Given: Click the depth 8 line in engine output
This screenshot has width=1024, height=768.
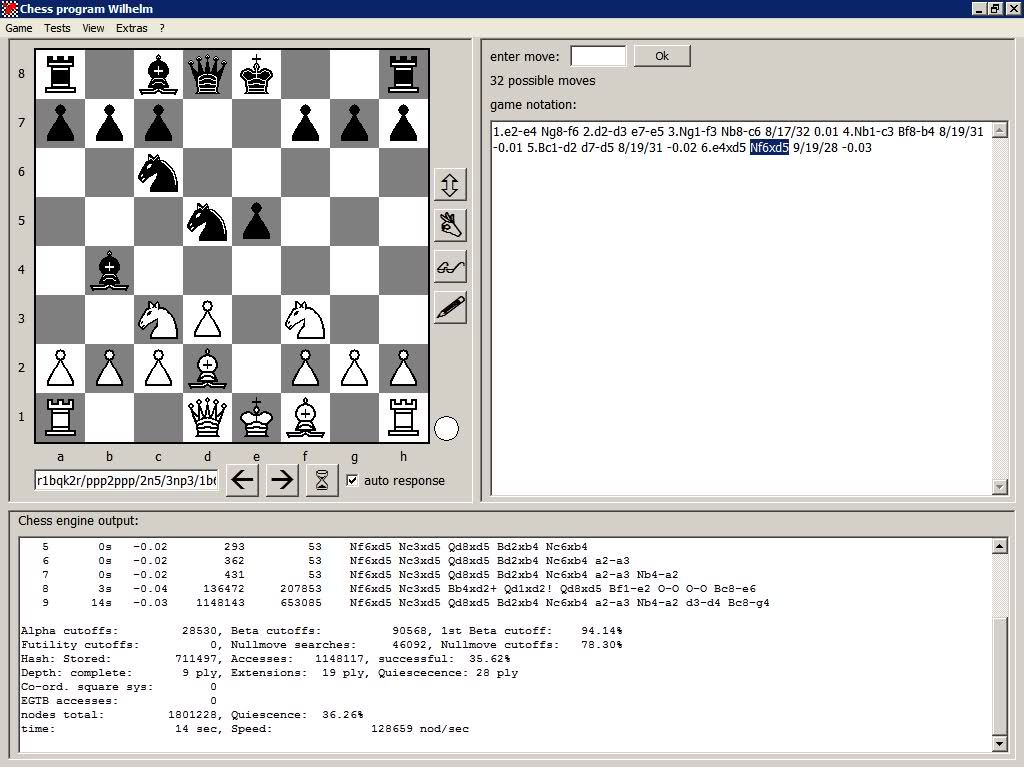Looking at the screenshot, I should [398, 588].
